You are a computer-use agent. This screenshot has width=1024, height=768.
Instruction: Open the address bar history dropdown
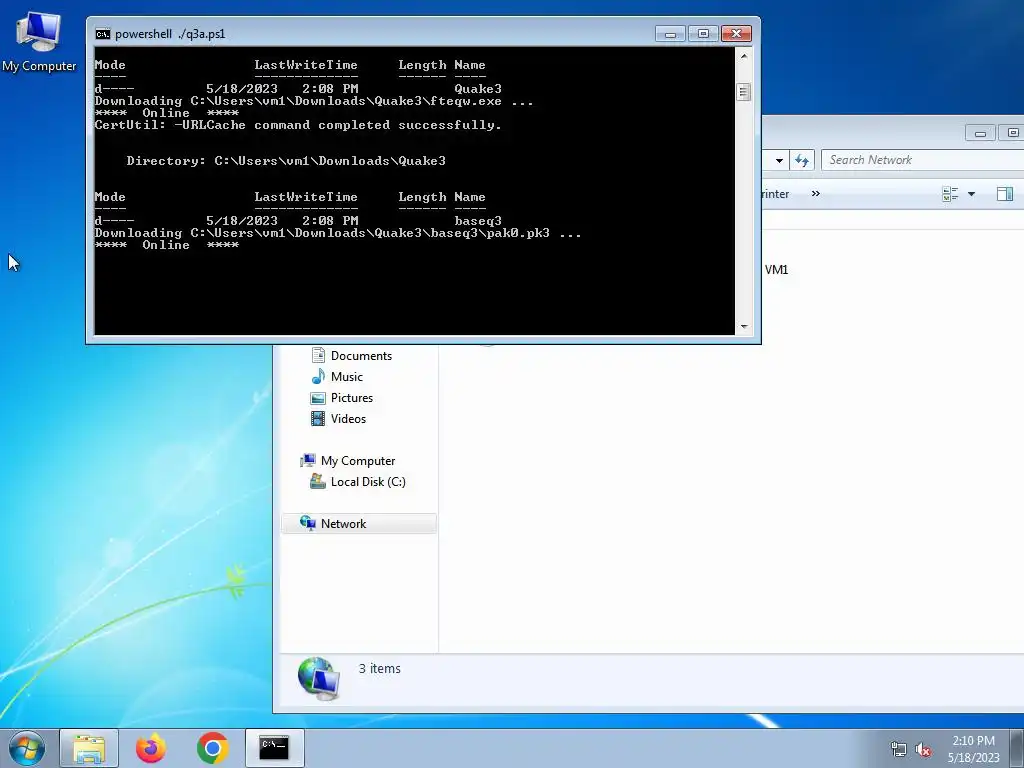pyautogui.click(x=779, y=160)
